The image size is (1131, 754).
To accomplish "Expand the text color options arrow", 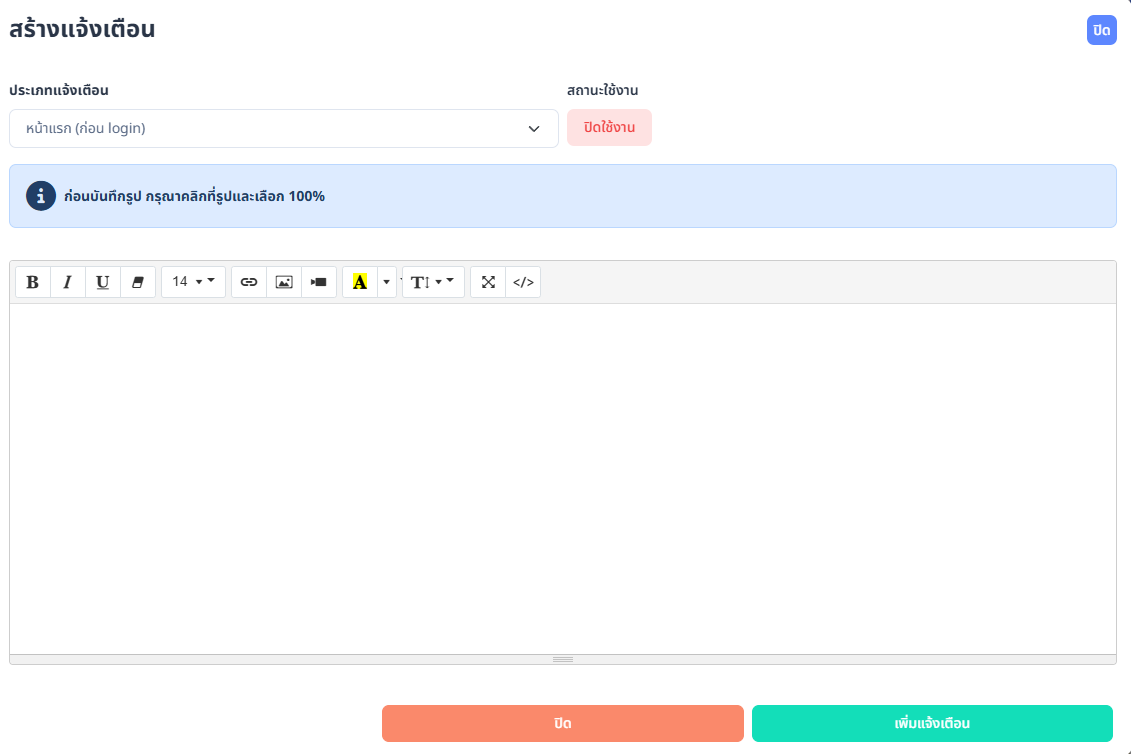I will coord(387,282).
